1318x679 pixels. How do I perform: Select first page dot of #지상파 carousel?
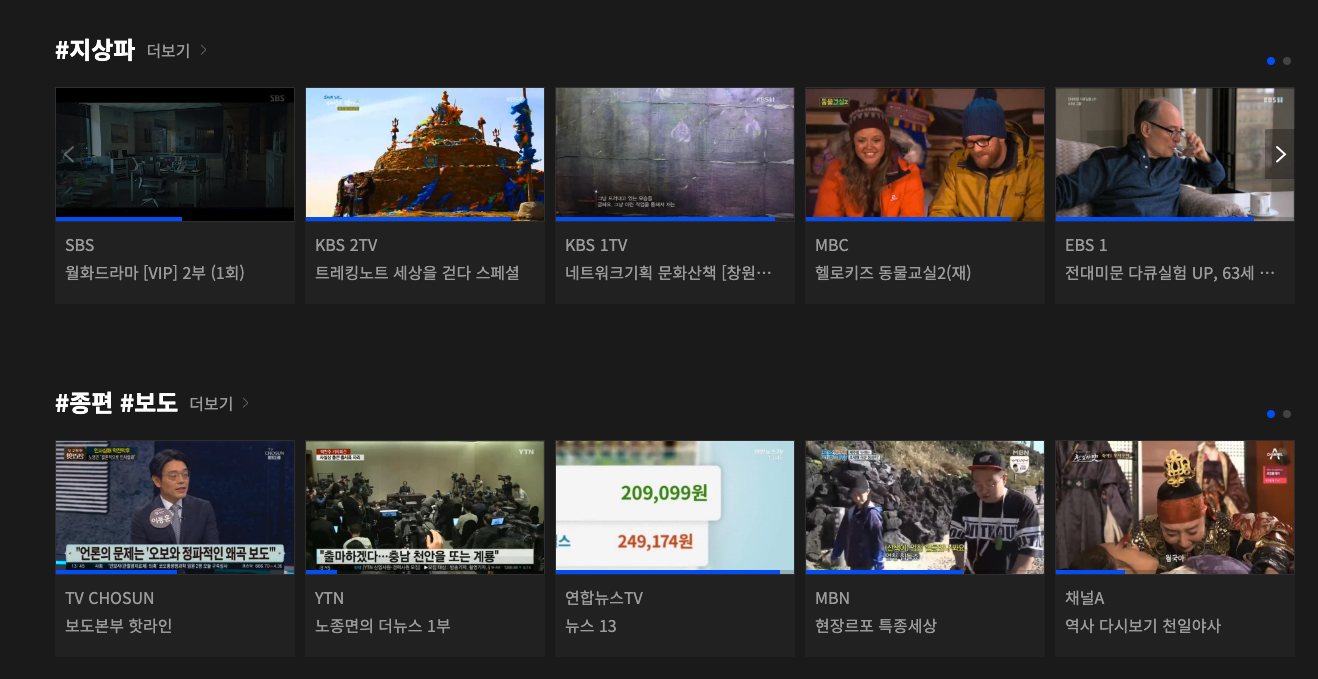[1271, 61]
